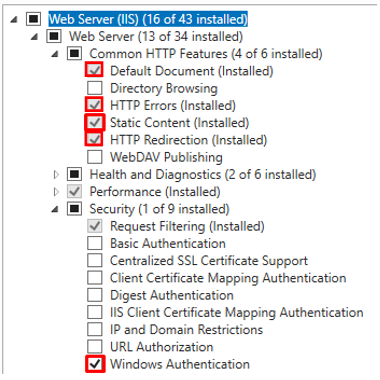Select 'Digest Authentication' text
Viewport: 380px width, 380px height.
(x=172, y=295)
